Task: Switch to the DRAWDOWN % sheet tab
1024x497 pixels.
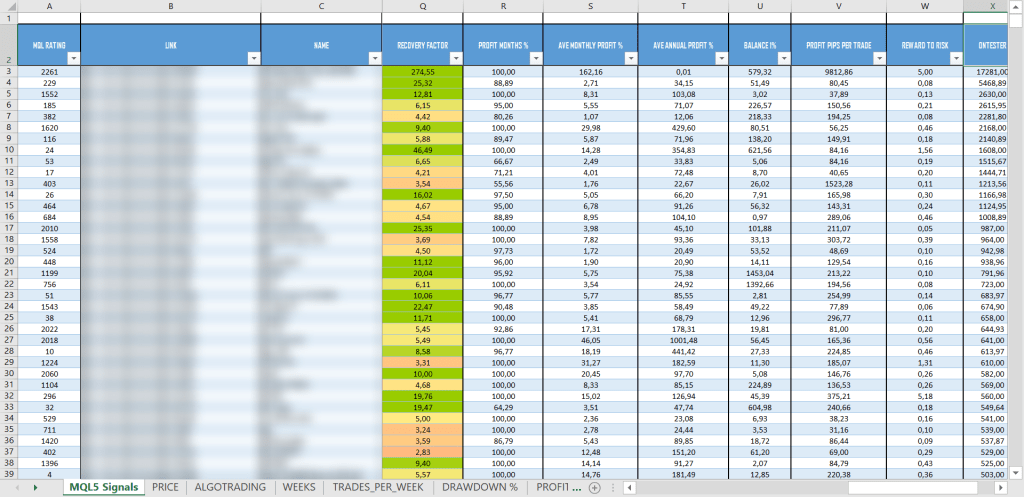Action: click(479, 487)
